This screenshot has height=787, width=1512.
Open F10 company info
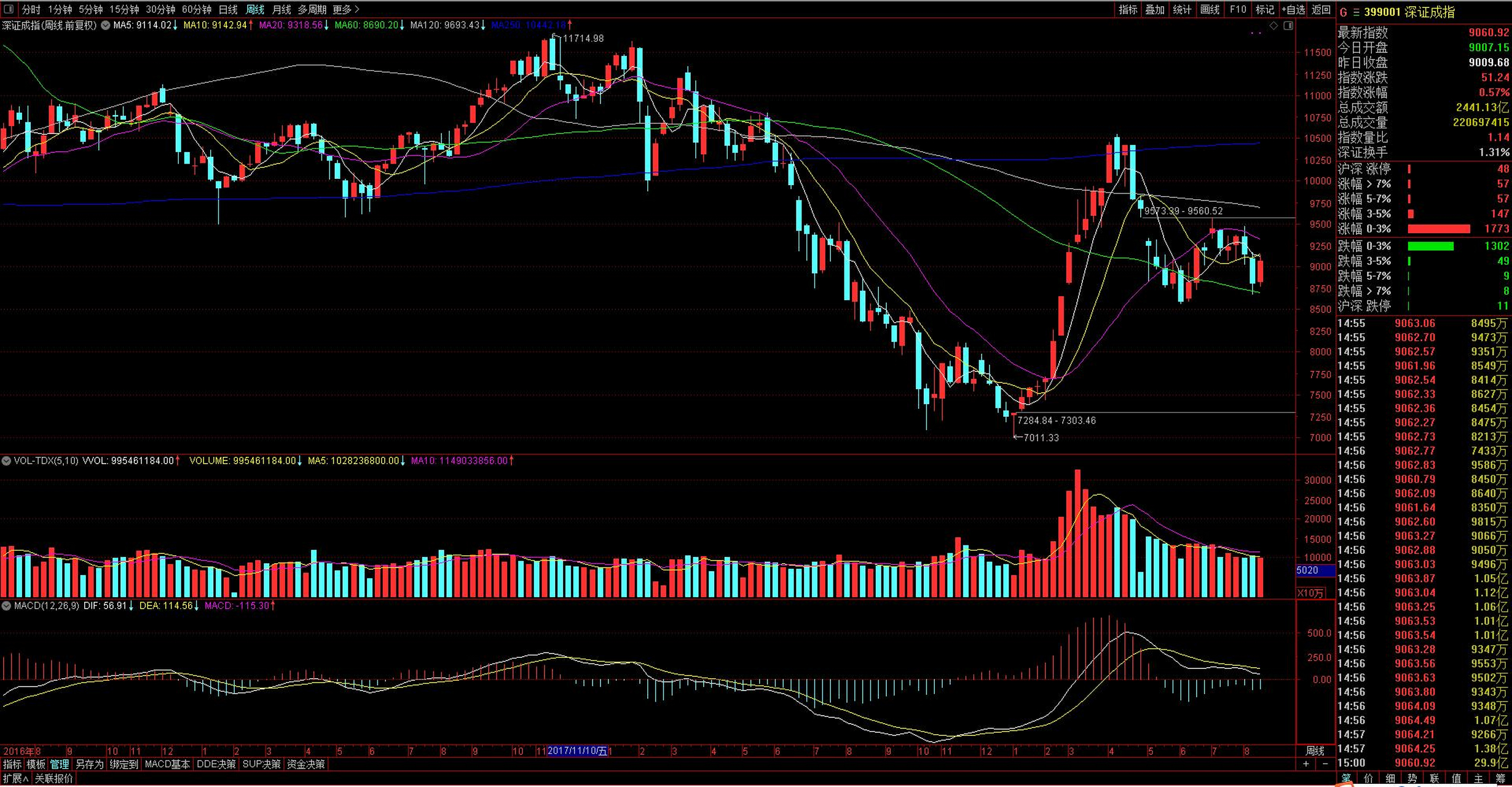coord(1238,9)
